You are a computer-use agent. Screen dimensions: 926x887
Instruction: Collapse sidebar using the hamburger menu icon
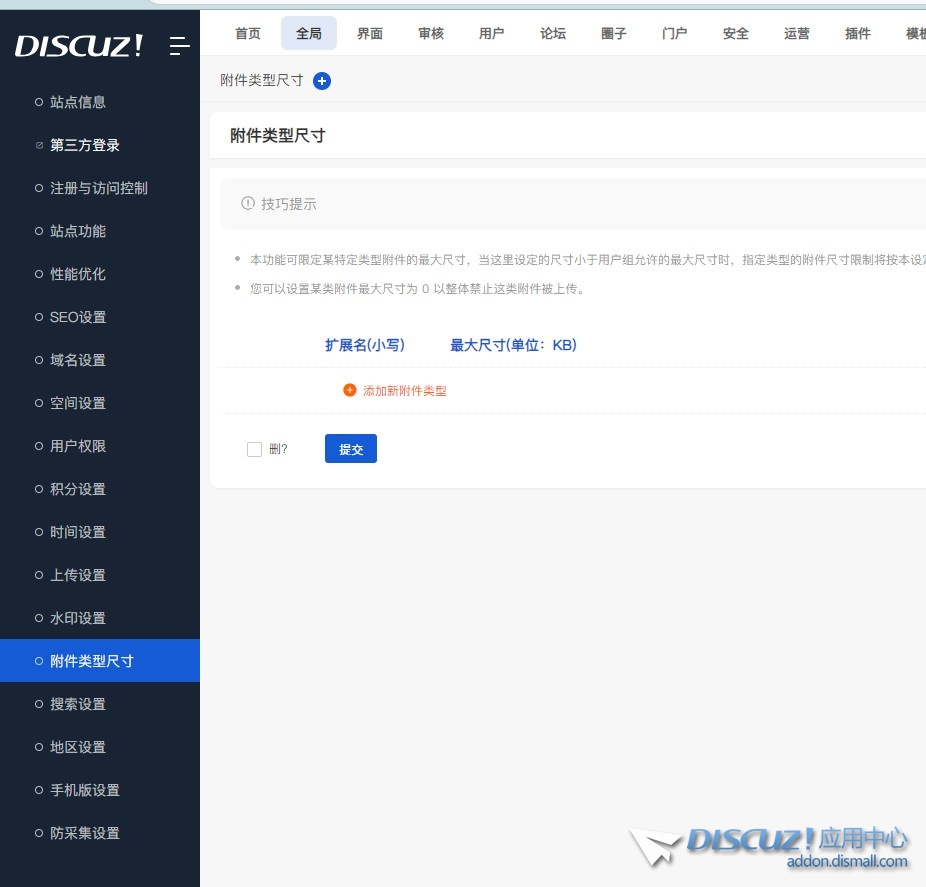click(180, 46)
